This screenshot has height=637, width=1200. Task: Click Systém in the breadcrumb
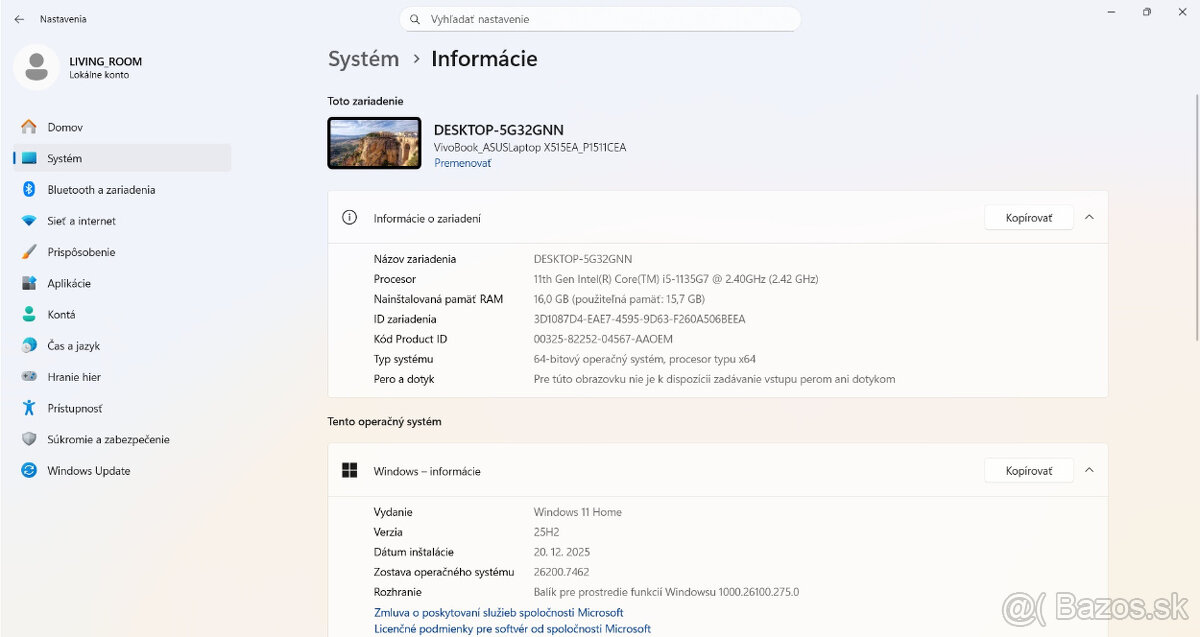pos(363,59)
